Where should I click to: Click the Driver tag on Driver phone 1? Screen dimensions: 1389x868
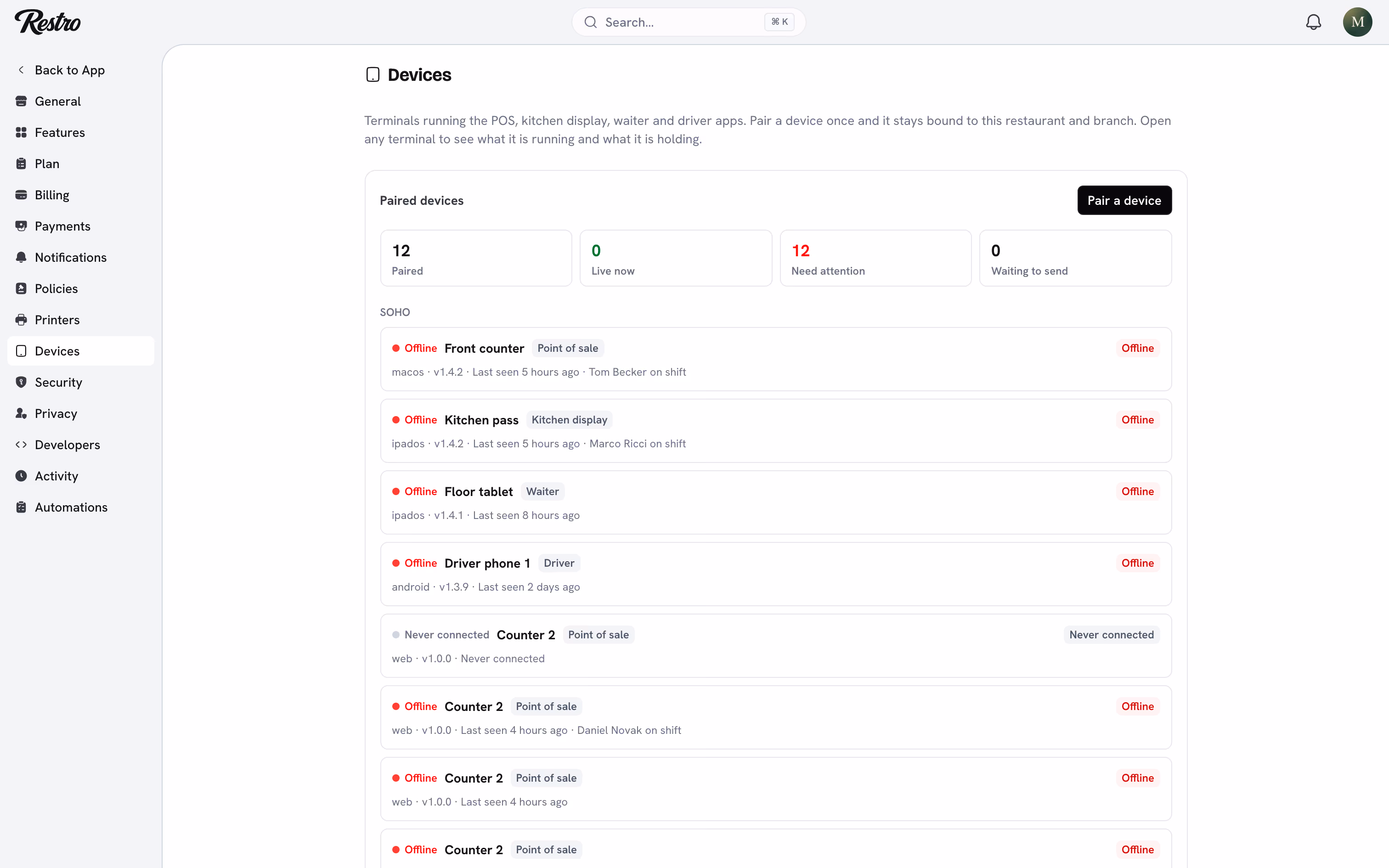[x=559, y=563]
